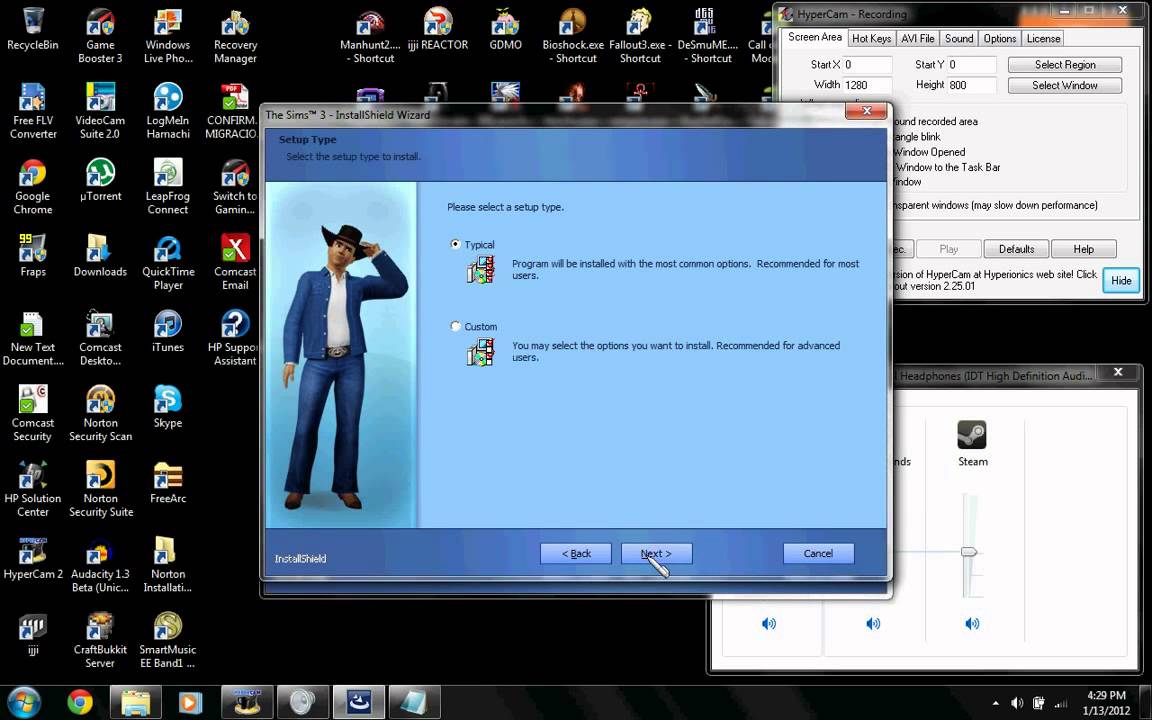This screenshot has width=1152, height=720.
Task: Open the Sound tab in HyperCam
Action: coord(959,38)
